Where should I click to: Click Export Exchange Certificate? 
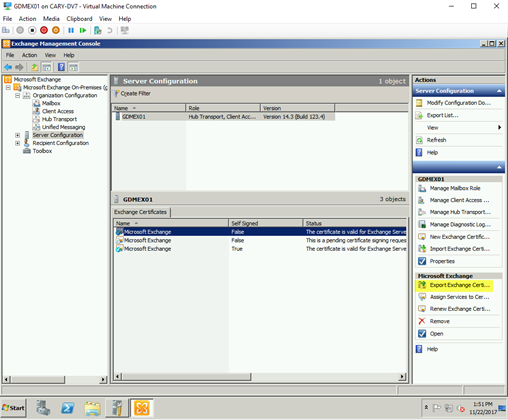click(460, 285)
